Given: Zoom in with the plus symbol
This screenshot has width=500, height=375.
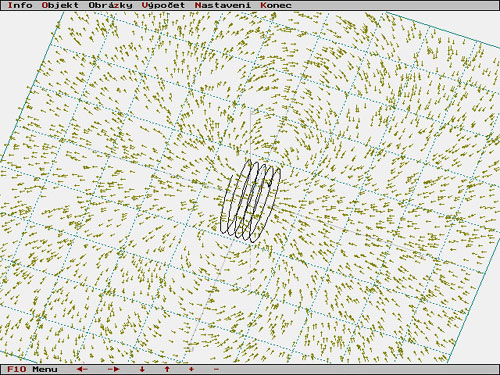Looking at the screenshot, I should [191, 369].
